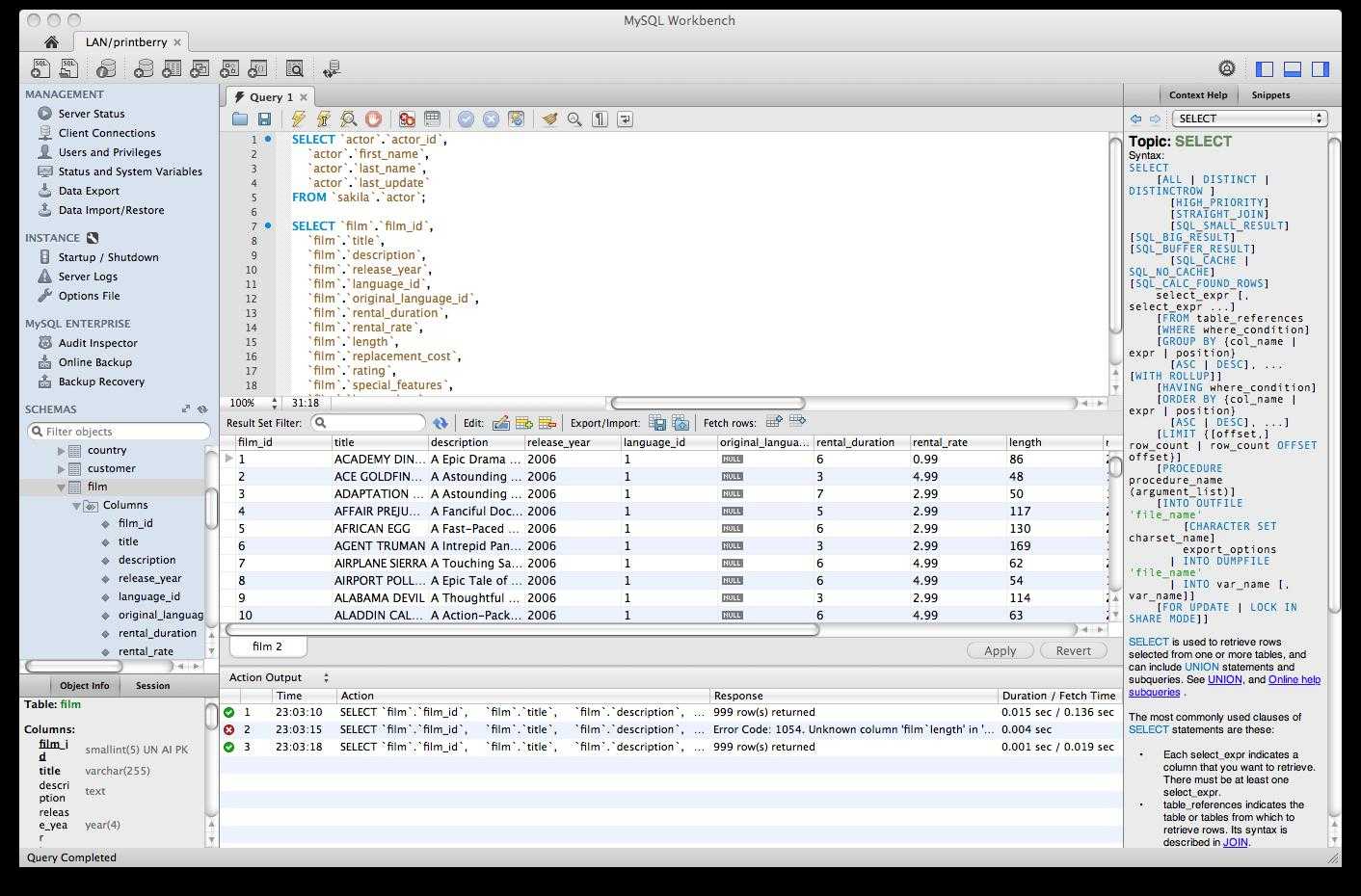Viewport: 1361px width, 896px height.
Task: Click the result grid horizontal scrollbar
Action: 522,629
